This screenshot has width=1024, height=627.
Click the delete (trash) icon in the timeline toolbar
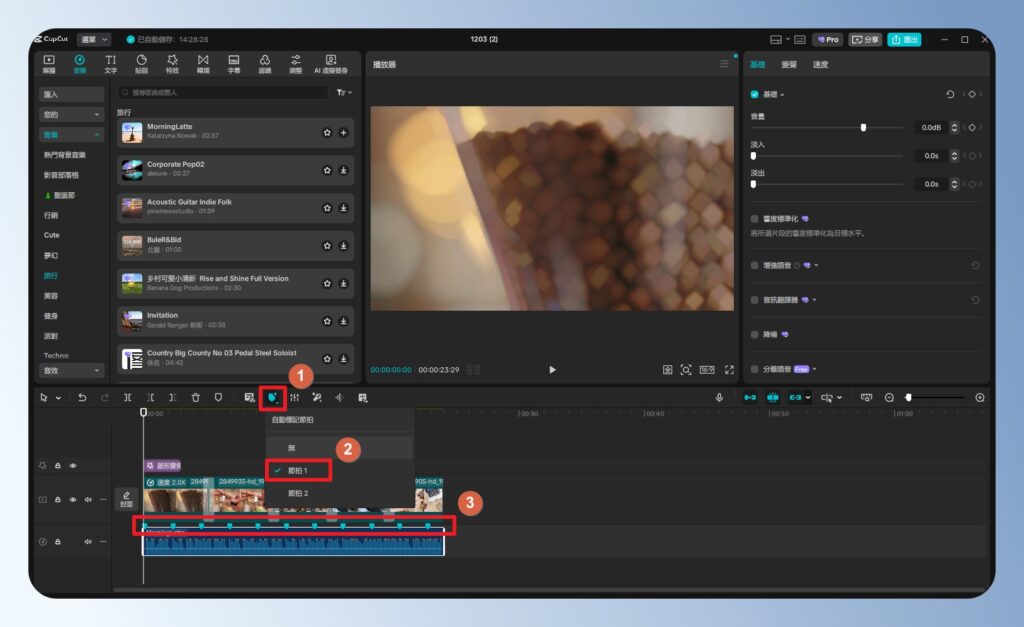pos(195,397)
